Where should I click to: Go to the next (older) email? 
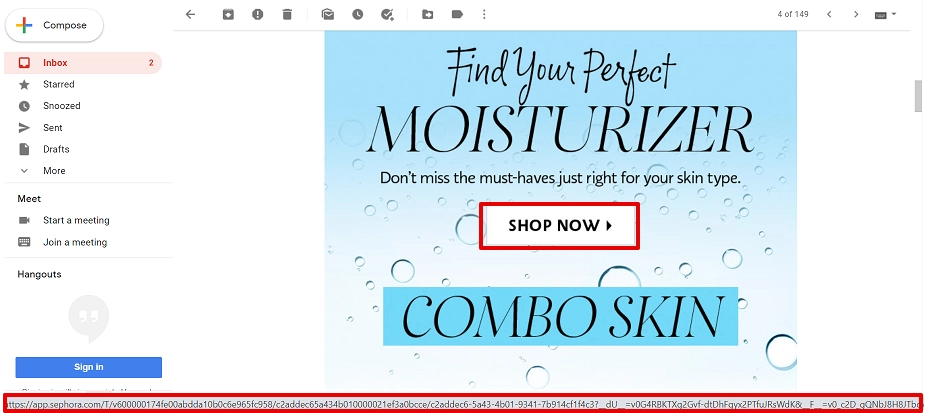tap(856, 14)
